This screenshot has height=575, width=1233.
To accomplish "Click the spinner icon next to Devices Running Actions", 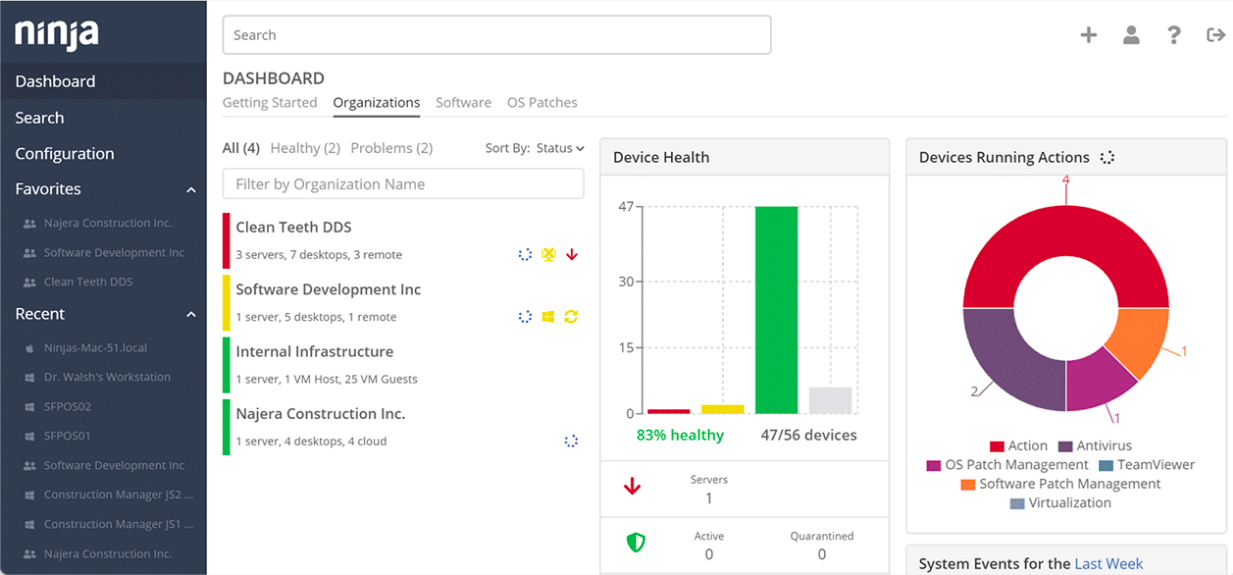I will click(1107, 157).
